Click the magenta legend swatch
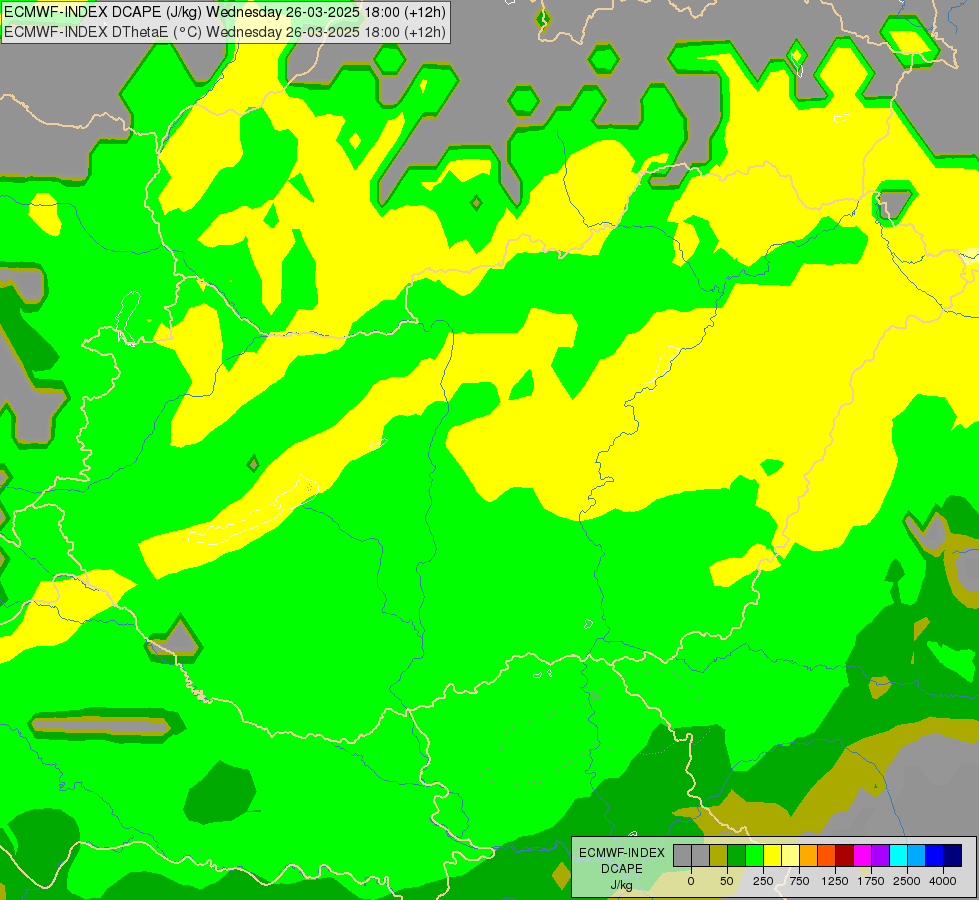979x900 pixels. 862,856
